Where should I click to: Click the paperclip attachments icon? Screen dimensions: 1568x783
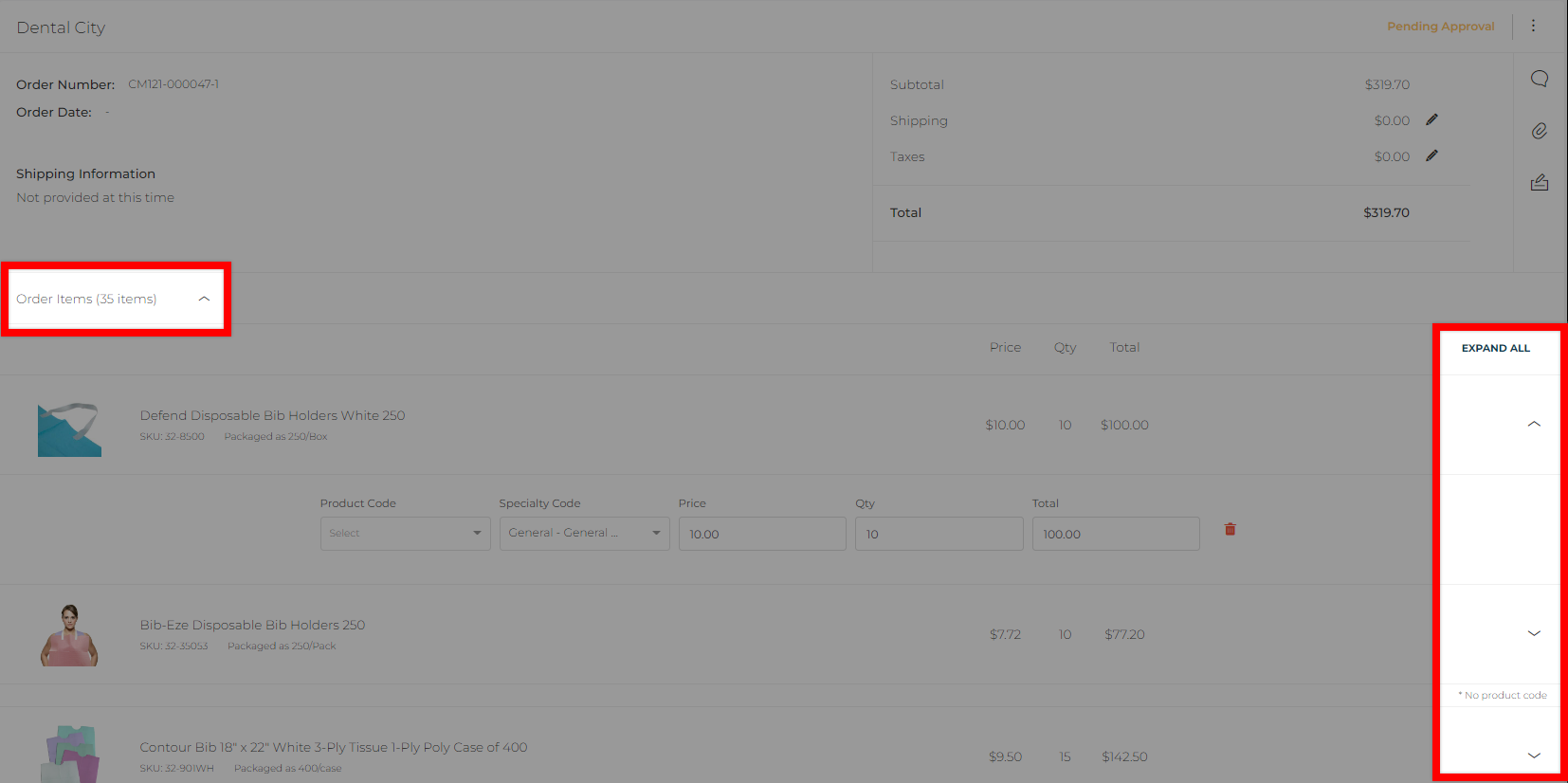pyautogui.click(x=1540, y=131)
